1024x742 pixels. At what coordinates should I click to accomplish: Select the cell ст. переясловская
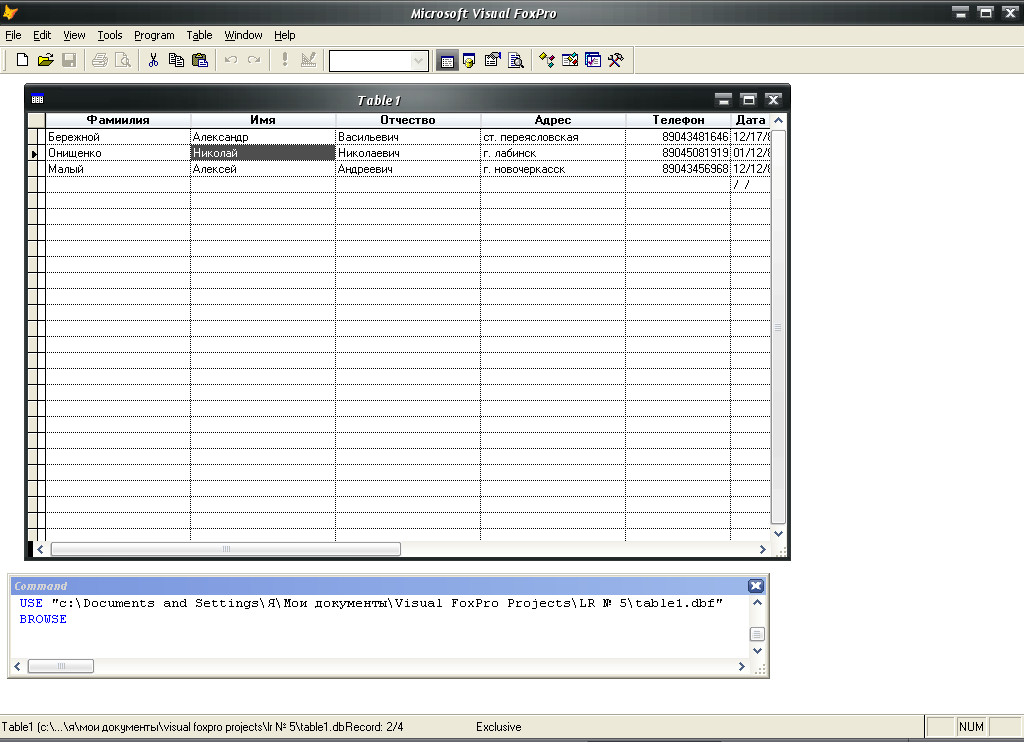553,137
